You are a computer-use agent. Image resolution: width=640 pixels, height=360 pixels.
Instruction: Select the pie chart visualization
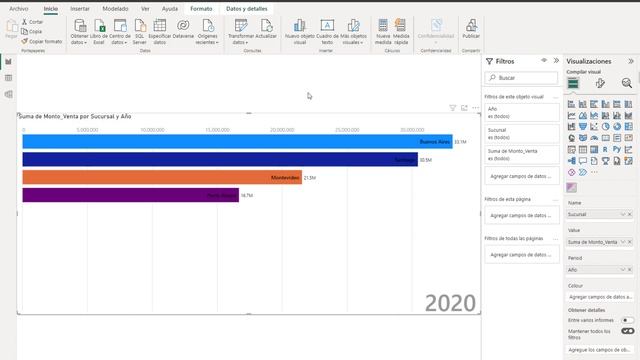(605, 127)
